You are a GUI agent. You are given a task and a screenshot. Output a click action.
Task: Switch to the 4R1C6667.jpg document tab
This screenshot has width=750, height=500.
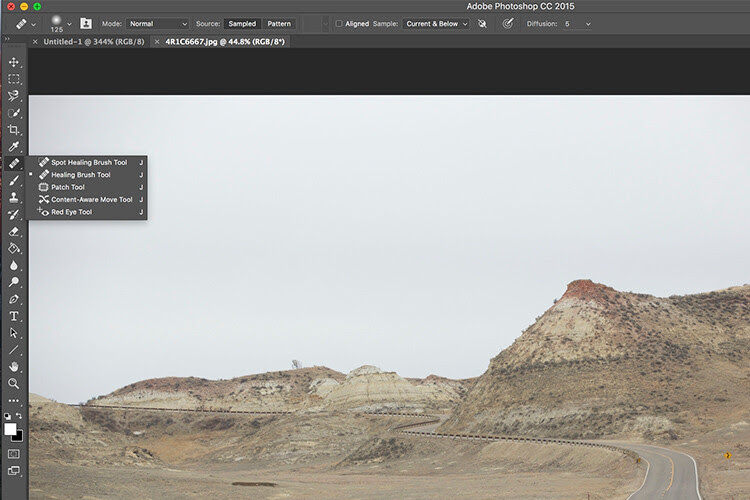225,42
